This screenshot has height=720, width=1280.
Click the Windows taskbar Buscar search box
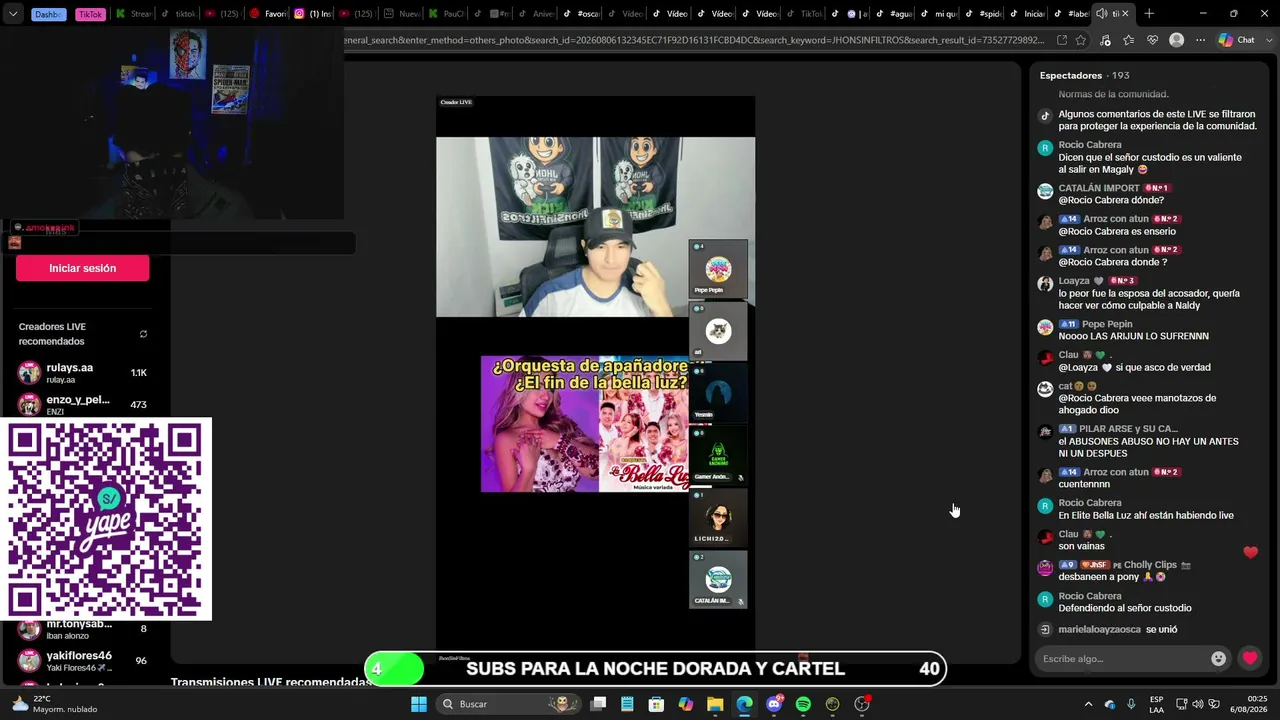tap(510, 704)
